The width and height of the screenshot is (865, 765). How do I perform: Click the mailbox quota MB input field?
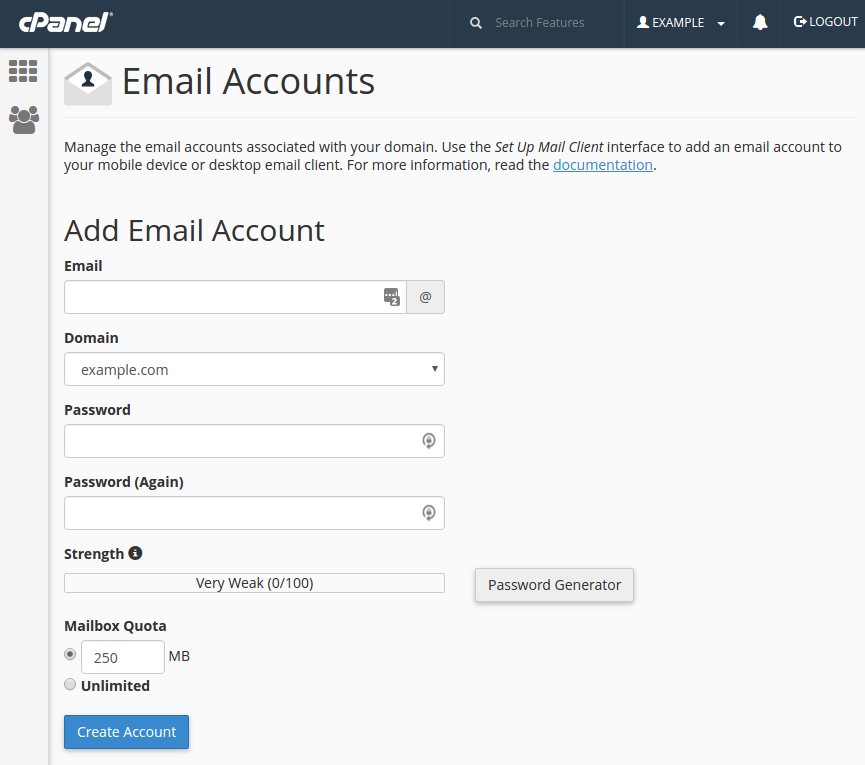click(122, 657)
